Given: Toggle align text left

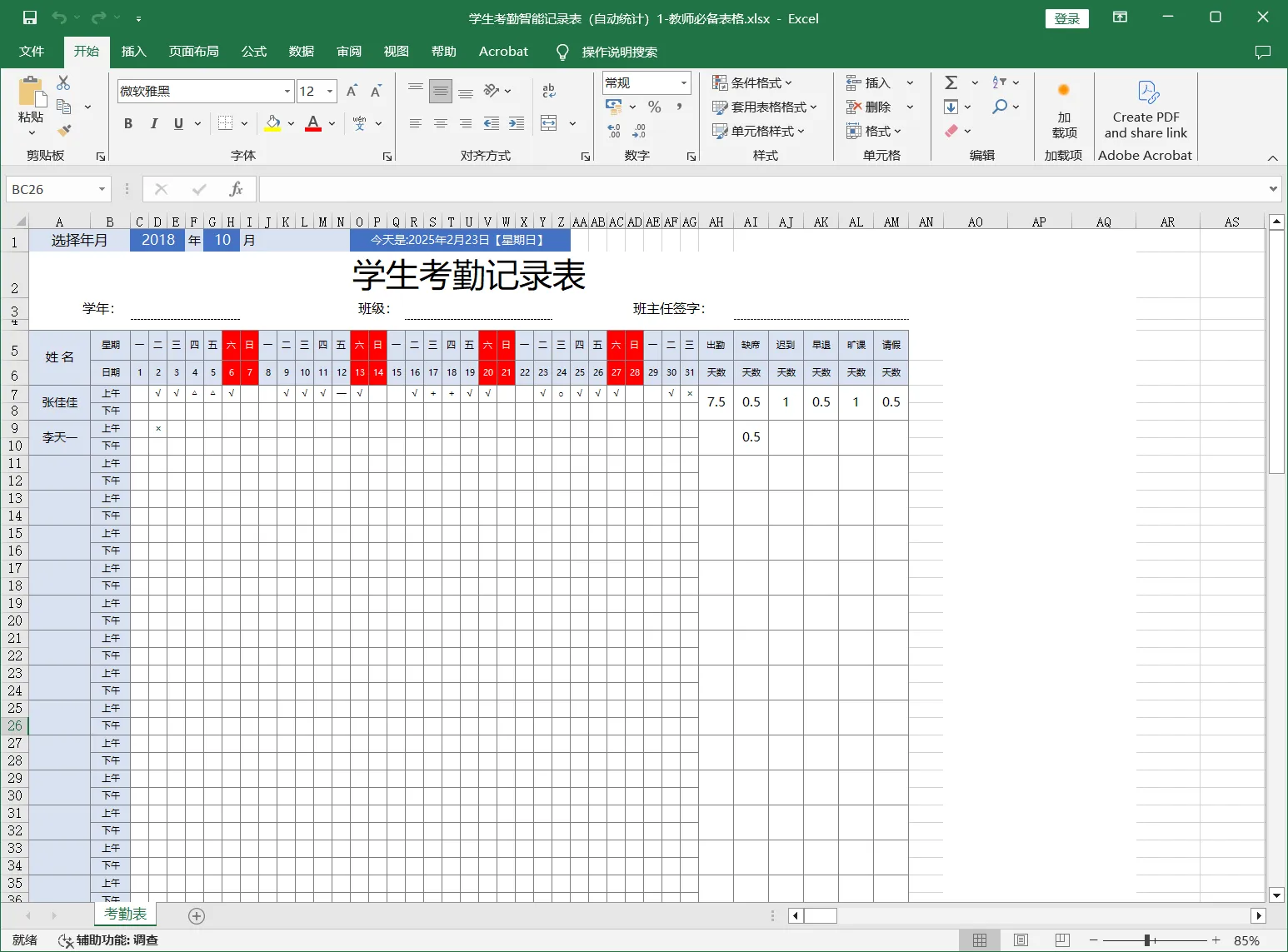Looking at the screenshot, I should point(416,123).
